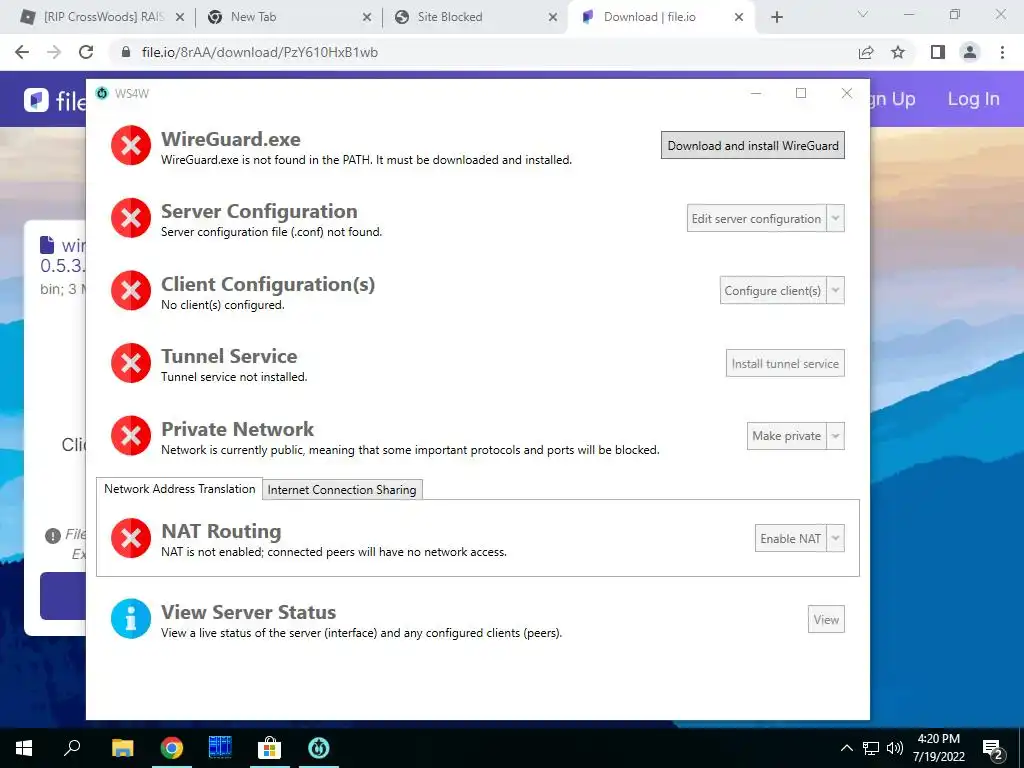Click the browser forward arrow
The height and width of the screenshot is (768, 1024).
[x=54, y=52]
